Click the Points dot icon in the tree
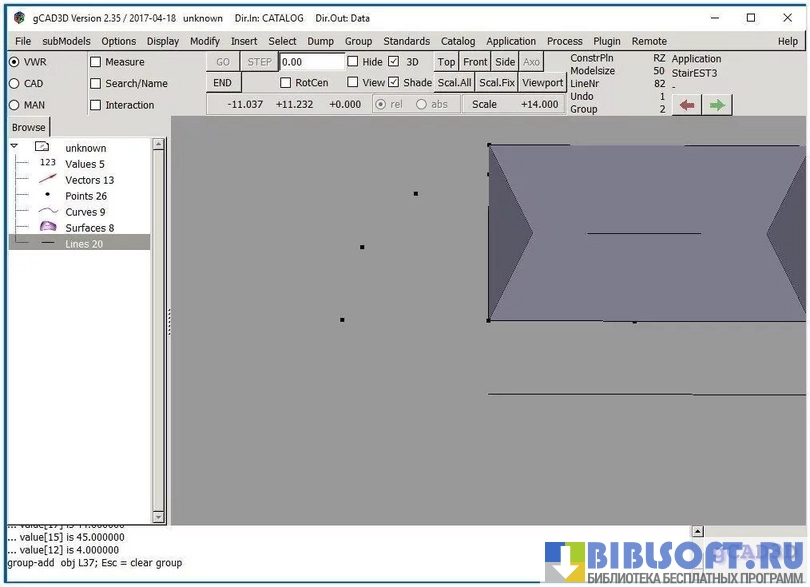 47,195
